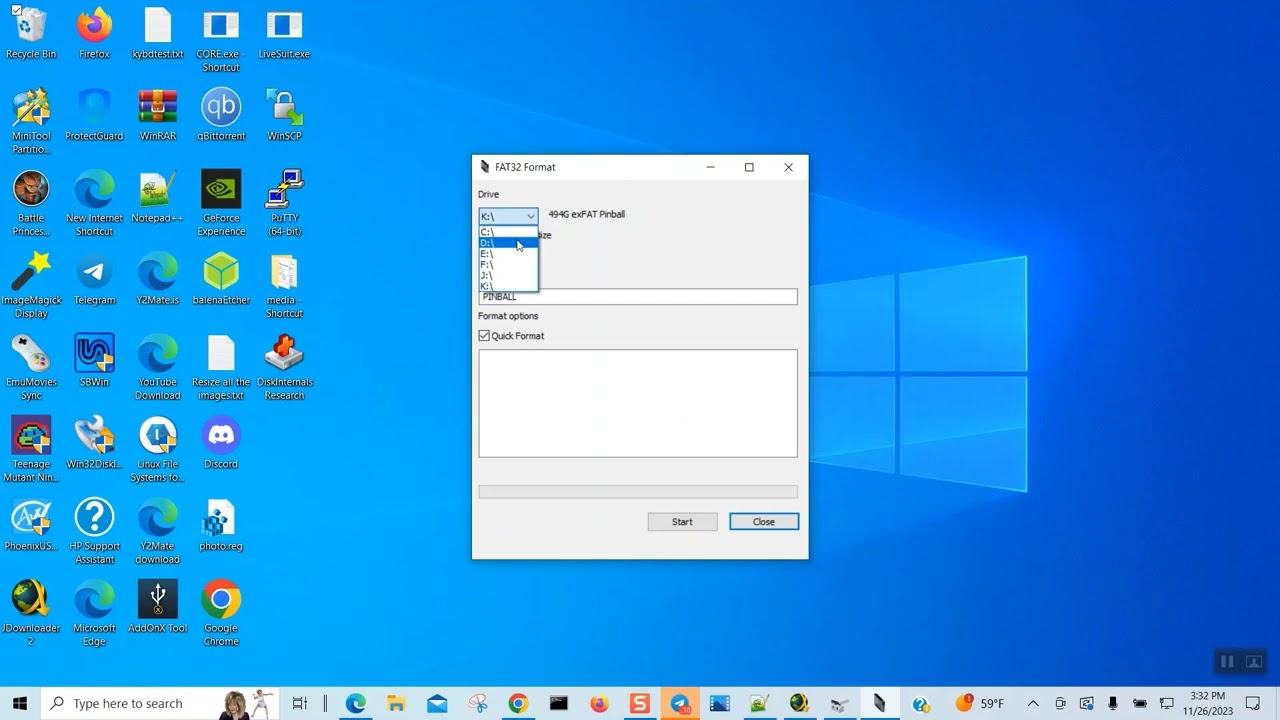Open Task View on the taskbar
This screenshot has width=1280, height=720.
click(299, 703)
